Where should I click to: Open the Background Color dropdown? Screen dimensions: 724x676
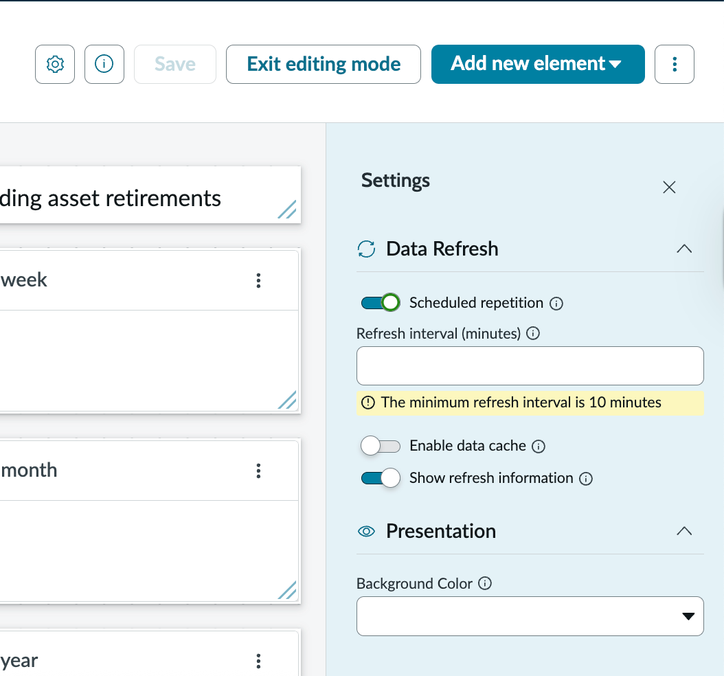pos(530,616)
